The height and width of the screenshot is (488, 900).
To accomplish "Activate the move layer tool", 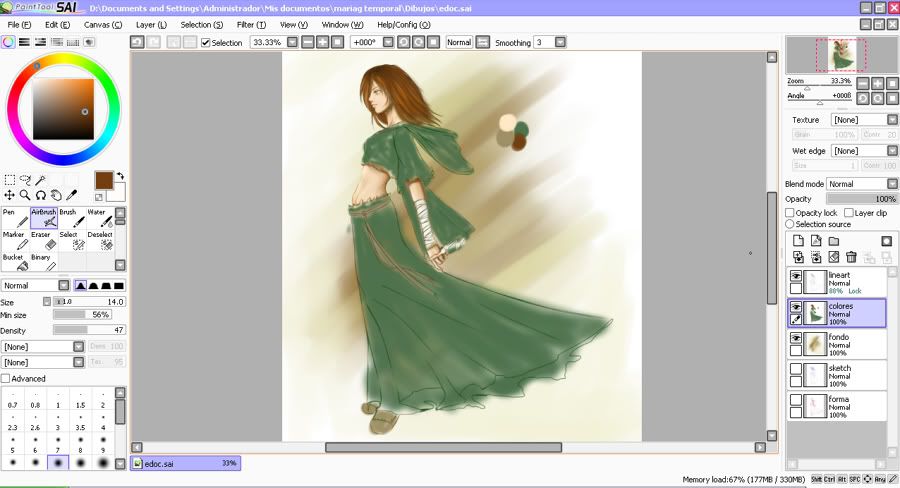I will 10,195.
